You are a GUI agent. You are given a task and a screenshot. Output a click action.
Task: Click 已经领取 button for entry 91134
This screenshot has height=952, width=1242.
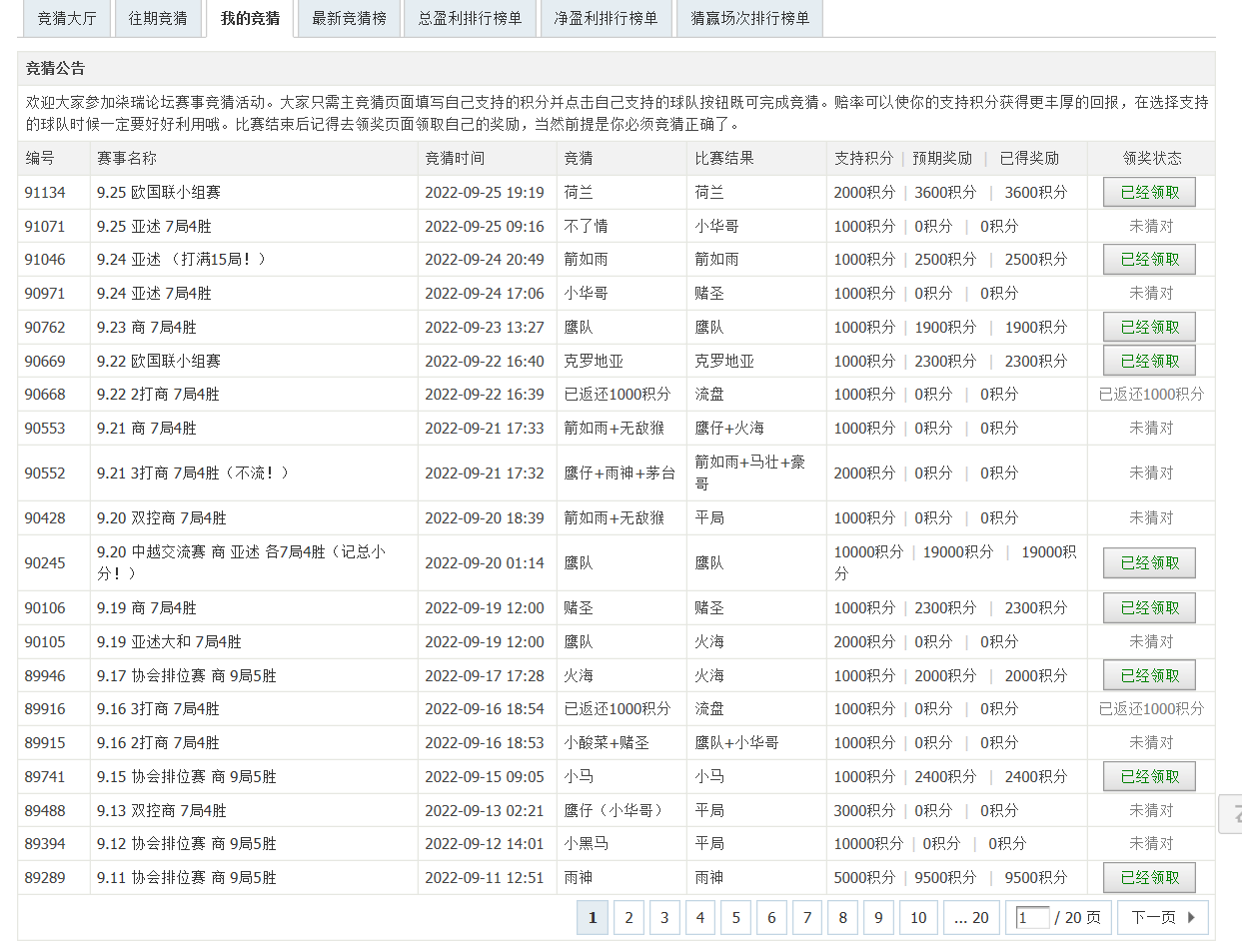click(x=1149, y=193)
